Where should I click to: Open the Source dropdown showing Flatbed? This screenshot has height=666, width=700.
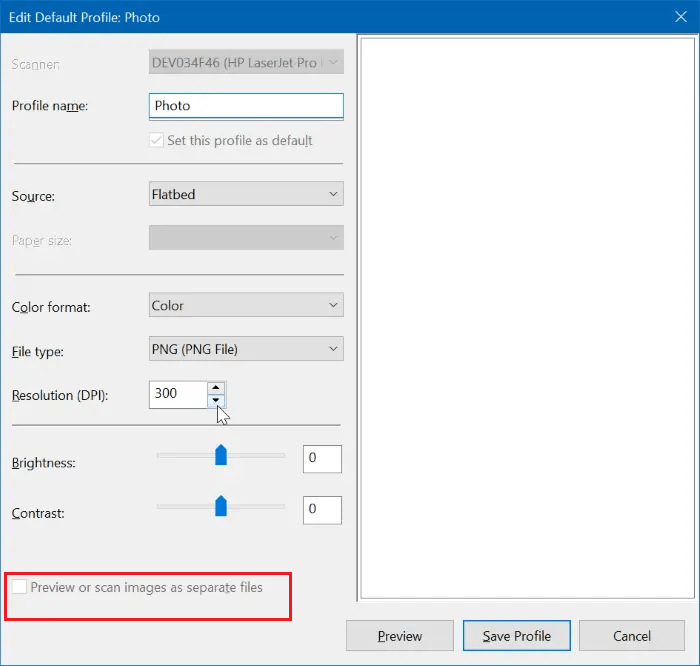(x=246, y=194)
